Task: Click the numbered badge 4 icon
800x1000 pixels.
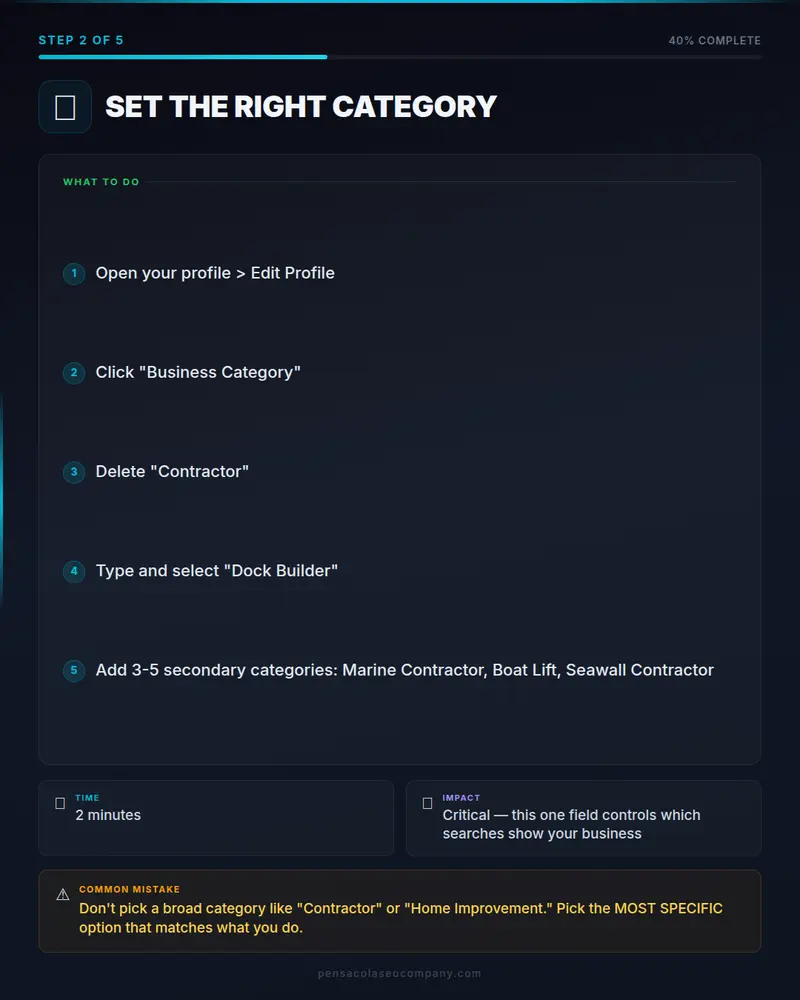Action: tap(74, 571)
